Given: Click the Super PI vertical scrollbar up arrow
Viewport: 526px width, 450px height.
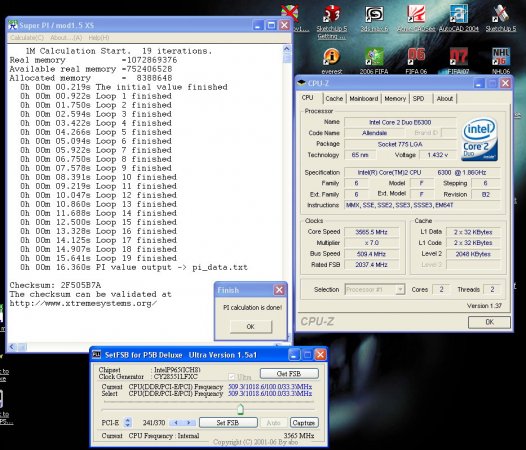Looking at the screenshot, I should pyautogui.click(x=287, y=49).
